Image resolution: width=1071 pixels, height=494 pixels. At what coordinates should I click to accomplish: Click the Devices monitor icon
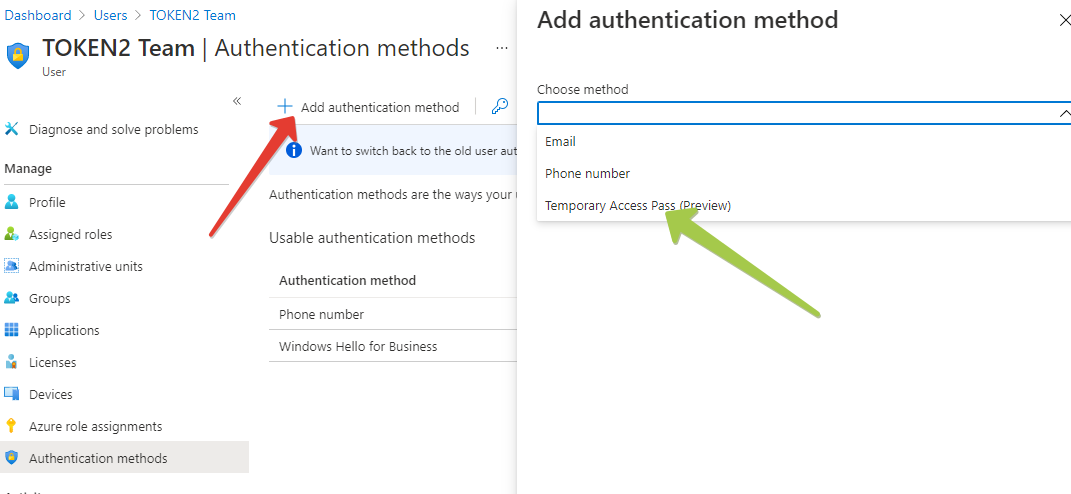pos(12,394)
